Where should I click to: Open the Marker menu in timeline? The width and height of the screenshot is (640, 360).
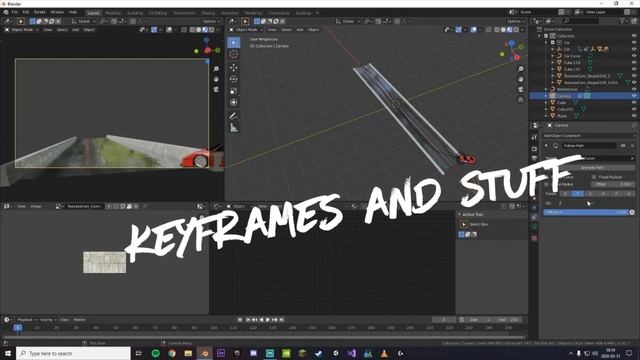pyautogui.click(x=79, y=320)
